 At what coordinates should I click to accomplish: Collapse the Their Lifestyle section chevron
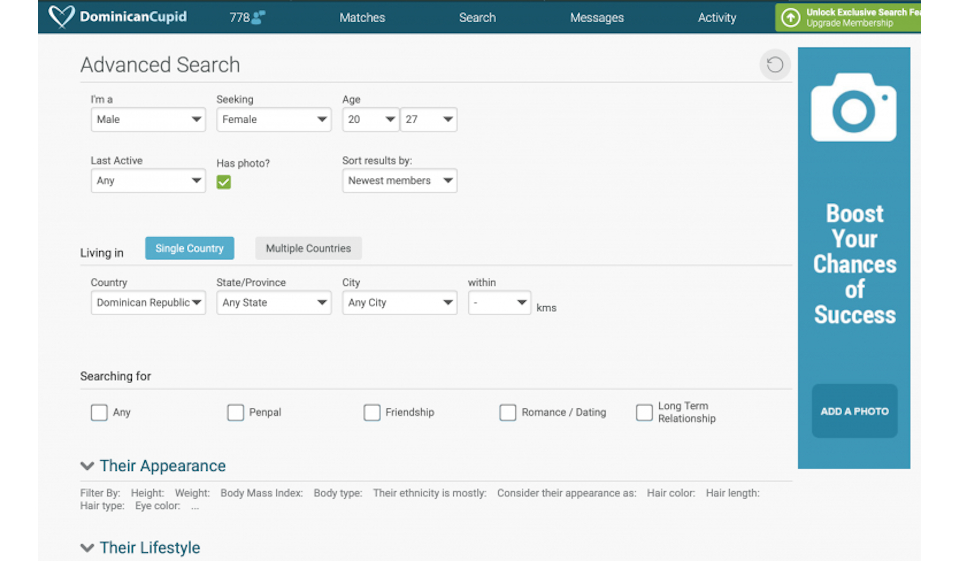click(x=87, y=548)
